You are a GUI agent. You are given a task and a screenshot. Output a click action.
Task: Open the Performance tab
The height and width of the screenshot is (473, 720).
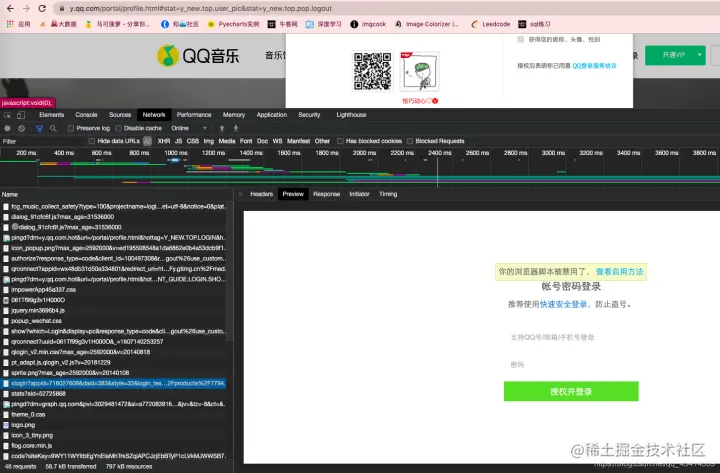(194, 115)
